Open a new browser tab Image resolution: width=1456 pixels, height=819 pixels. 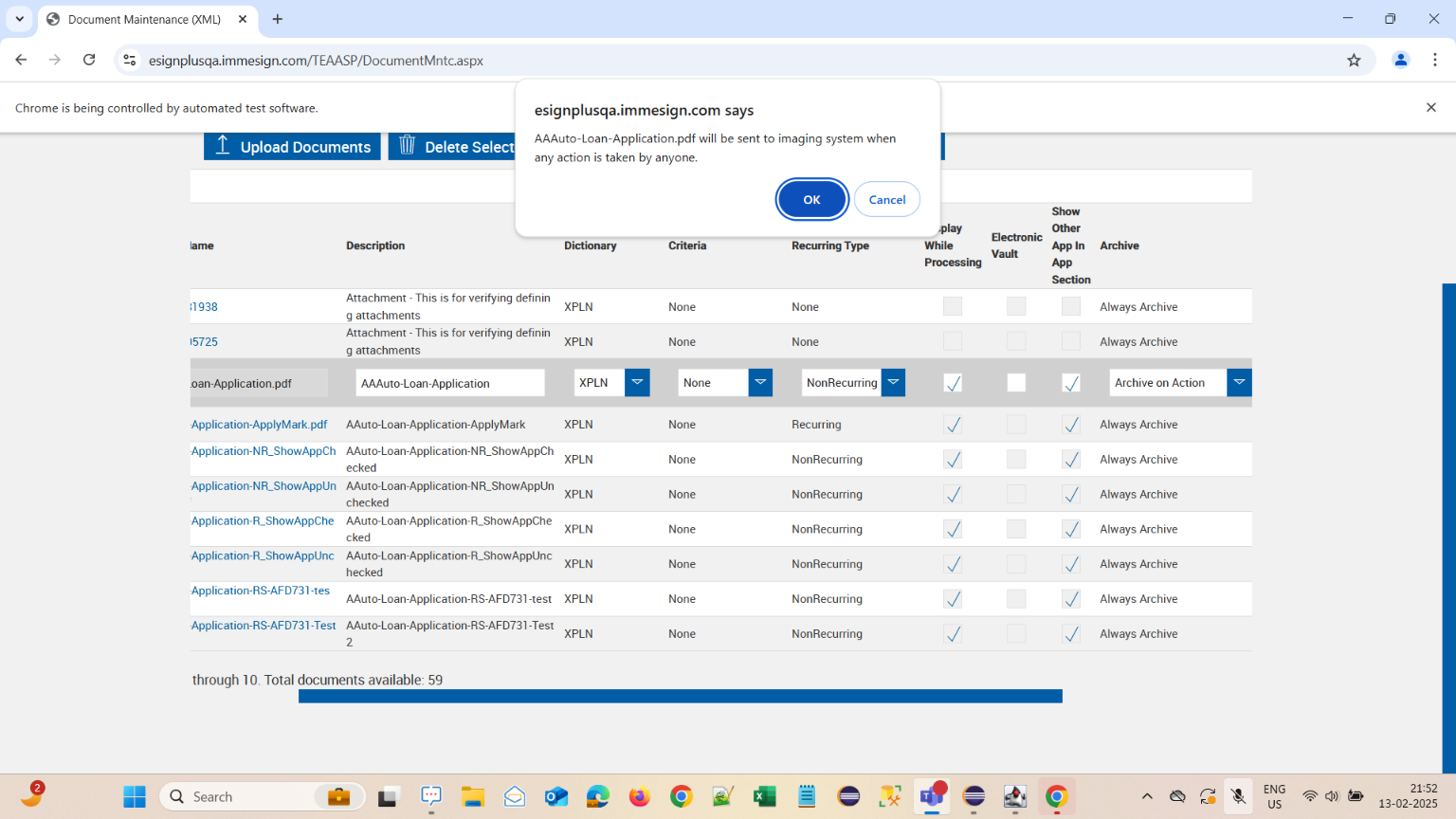click(278, 19)
